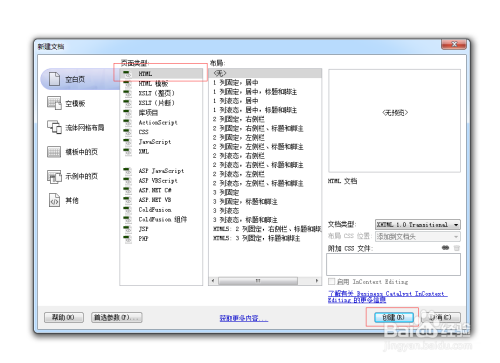Image resolution: width=500 pixels, height=363 pixels.
Task: Click the icon beside JSP
Action: (x=127, y=229)
